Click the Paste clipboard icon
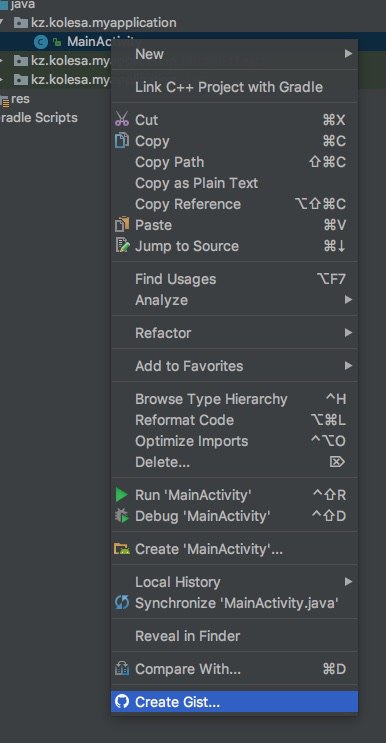The width and height of the screenshot is (386, 743). tap(122, 224)
